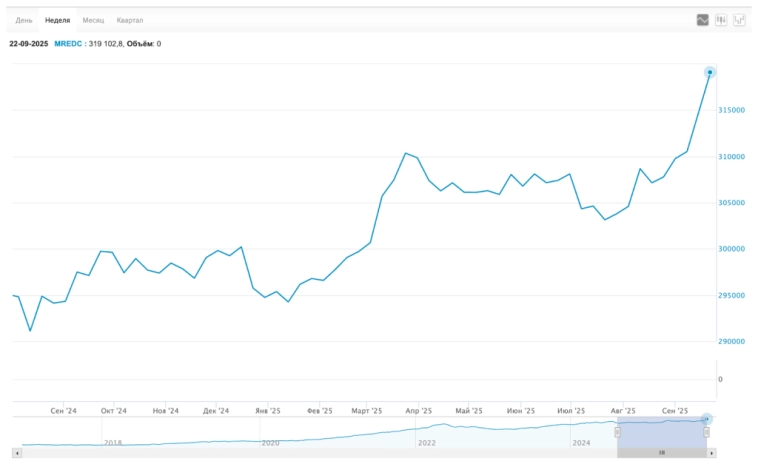Switch to candlestick chart type
This screenshot has height=464, width=758.
click(x=721, y=20)
